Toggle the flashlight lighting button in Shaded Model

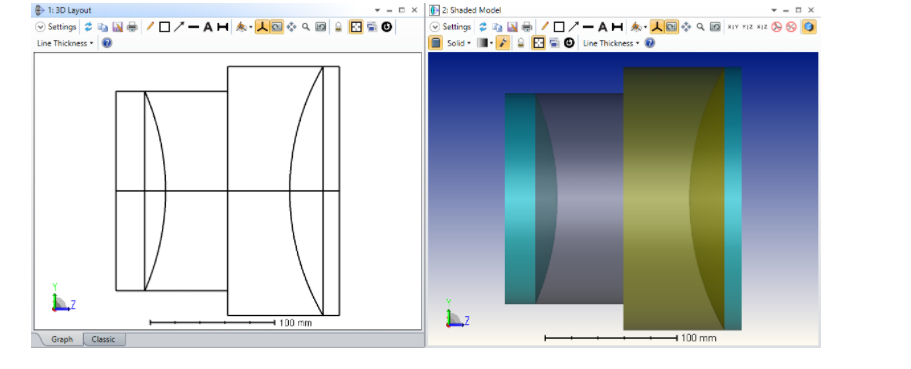[503, 43]
